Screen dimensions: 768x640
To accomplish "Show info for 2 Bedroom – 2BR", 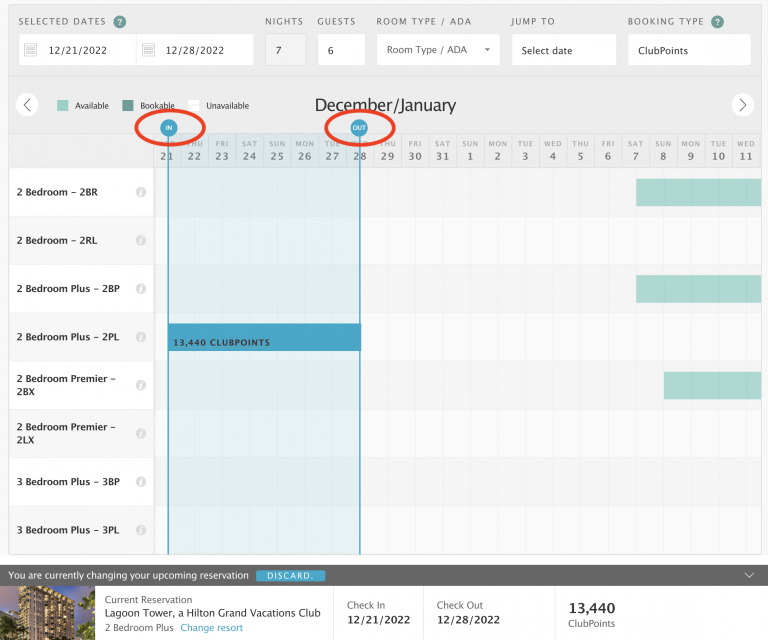I will click(x=141, y=192).
